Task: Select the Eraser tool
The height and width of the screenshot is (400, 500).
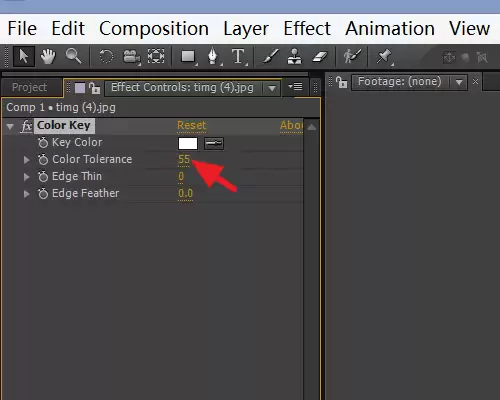Action: 320,56
